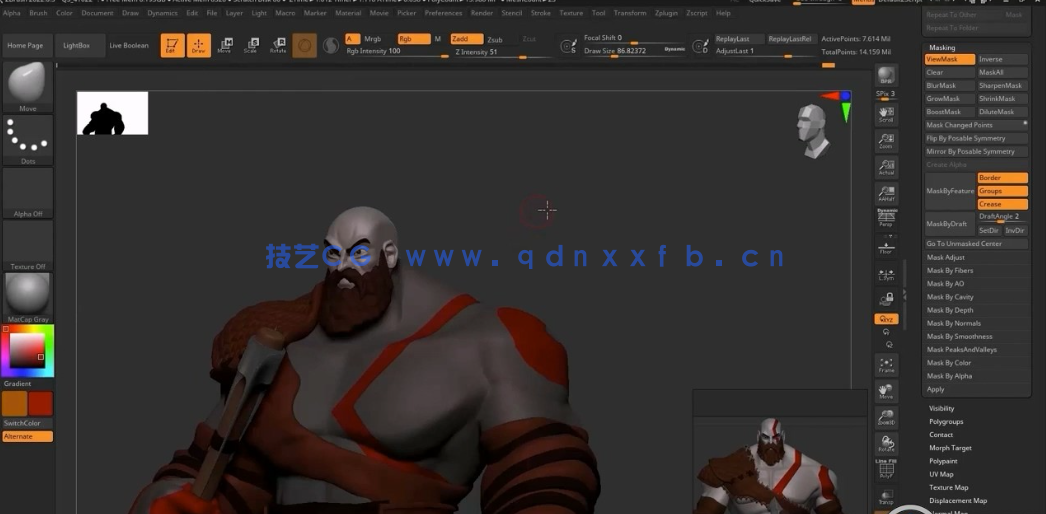
Task: Open the Render menu
Action: (482, 13)
